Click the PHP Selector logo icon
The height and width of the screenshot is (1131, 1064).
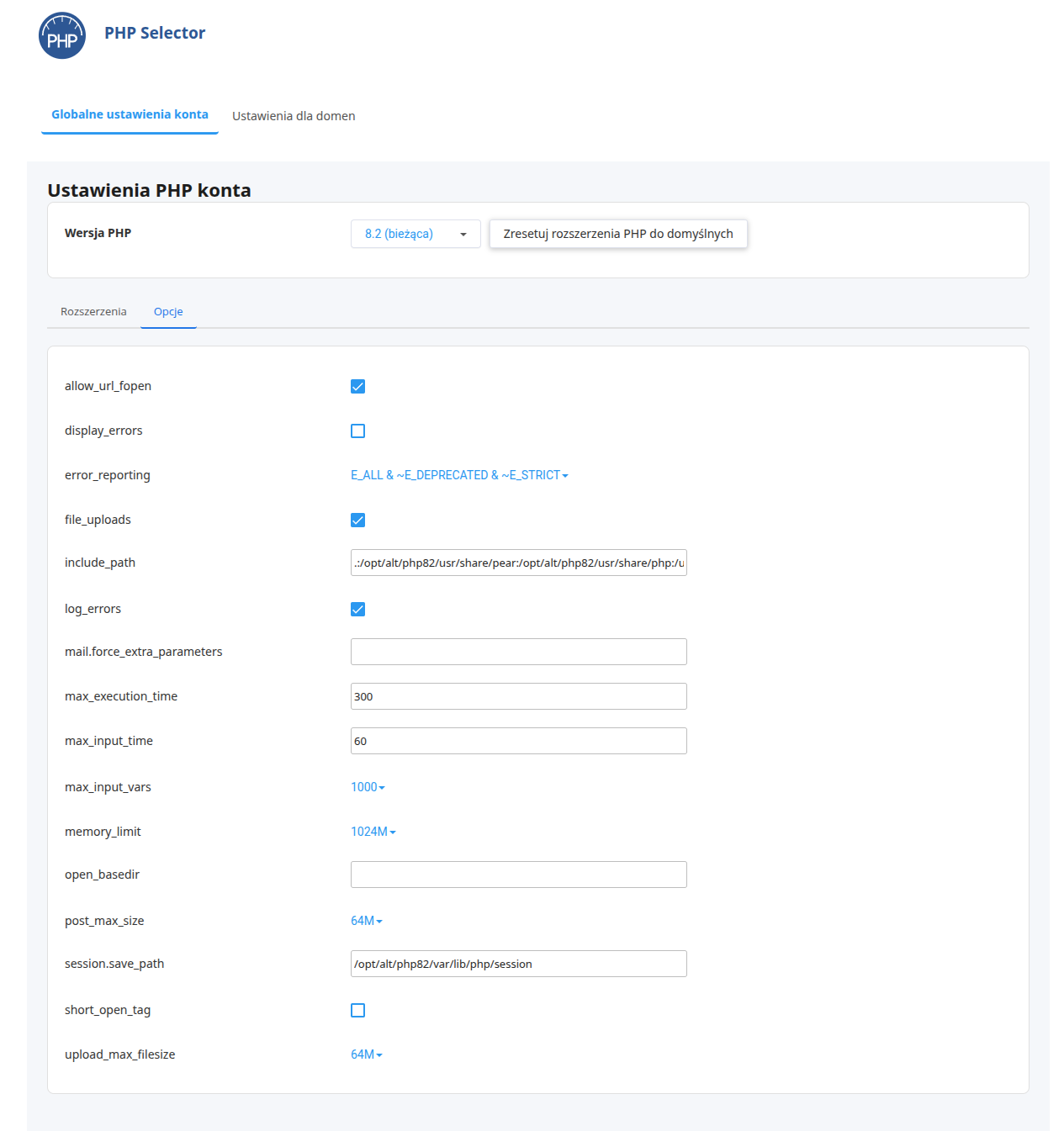[x=62, y=35]
